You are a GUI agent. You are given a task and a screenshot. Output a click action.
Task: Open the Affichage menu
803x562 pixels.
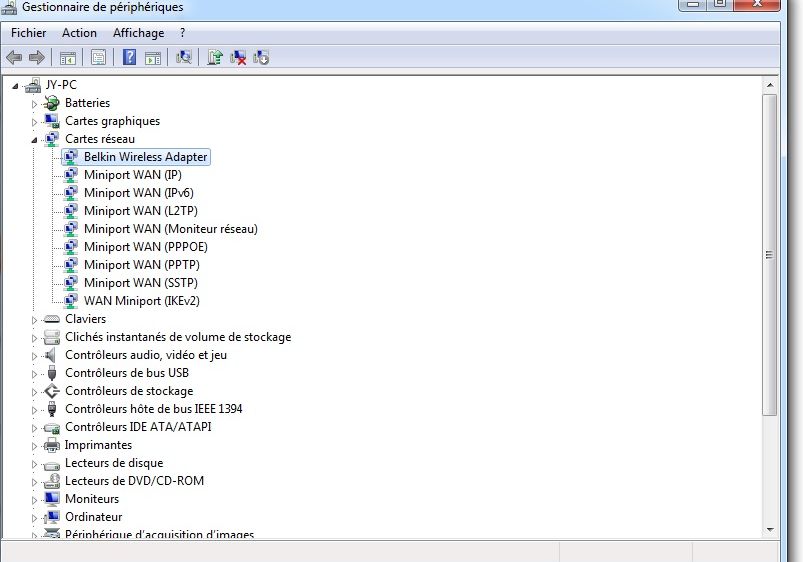pos(138,33)
